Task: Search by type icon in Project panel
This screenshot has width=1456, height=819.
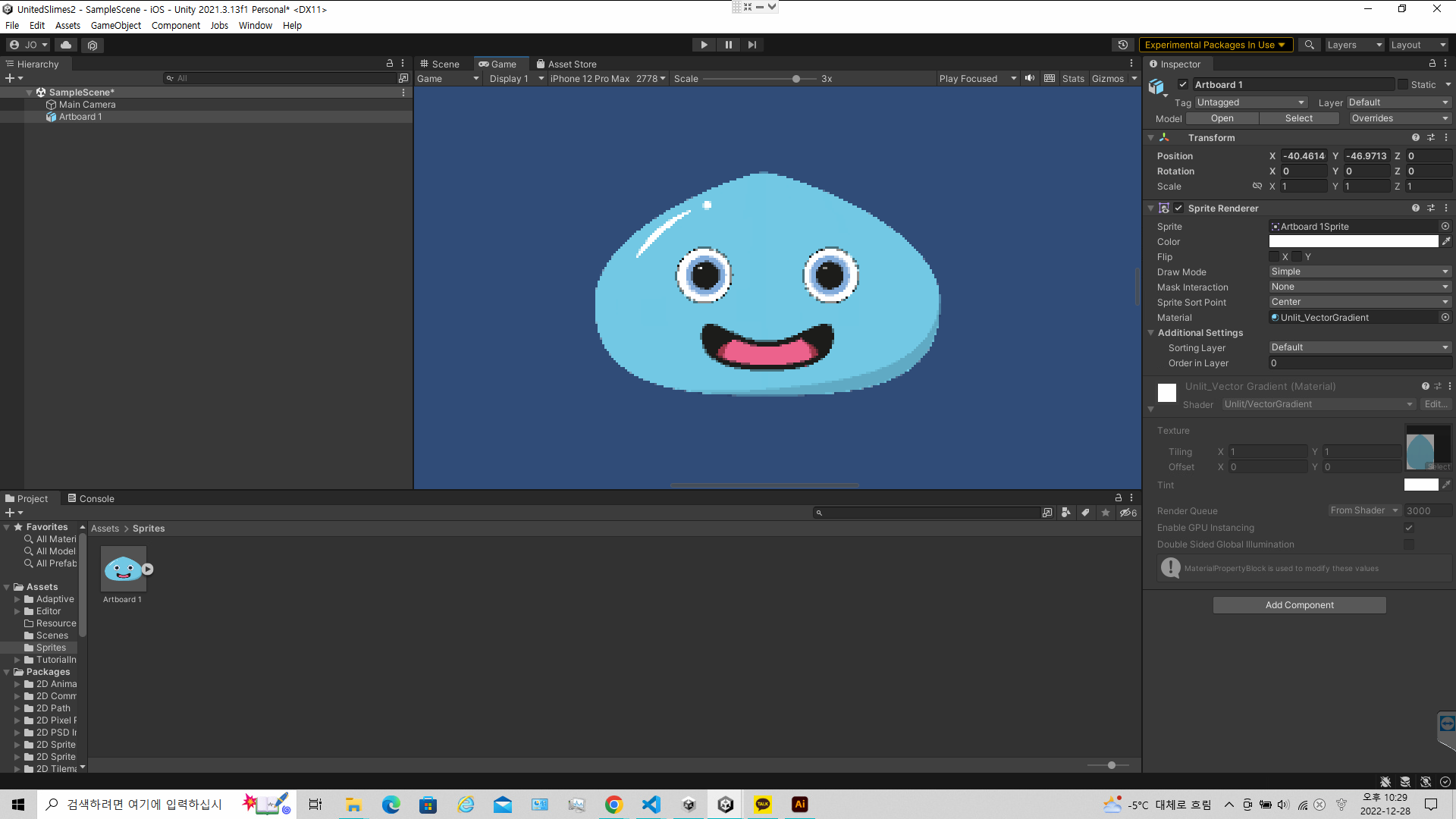Action: pyautogui.click(x=1066, y=513)
